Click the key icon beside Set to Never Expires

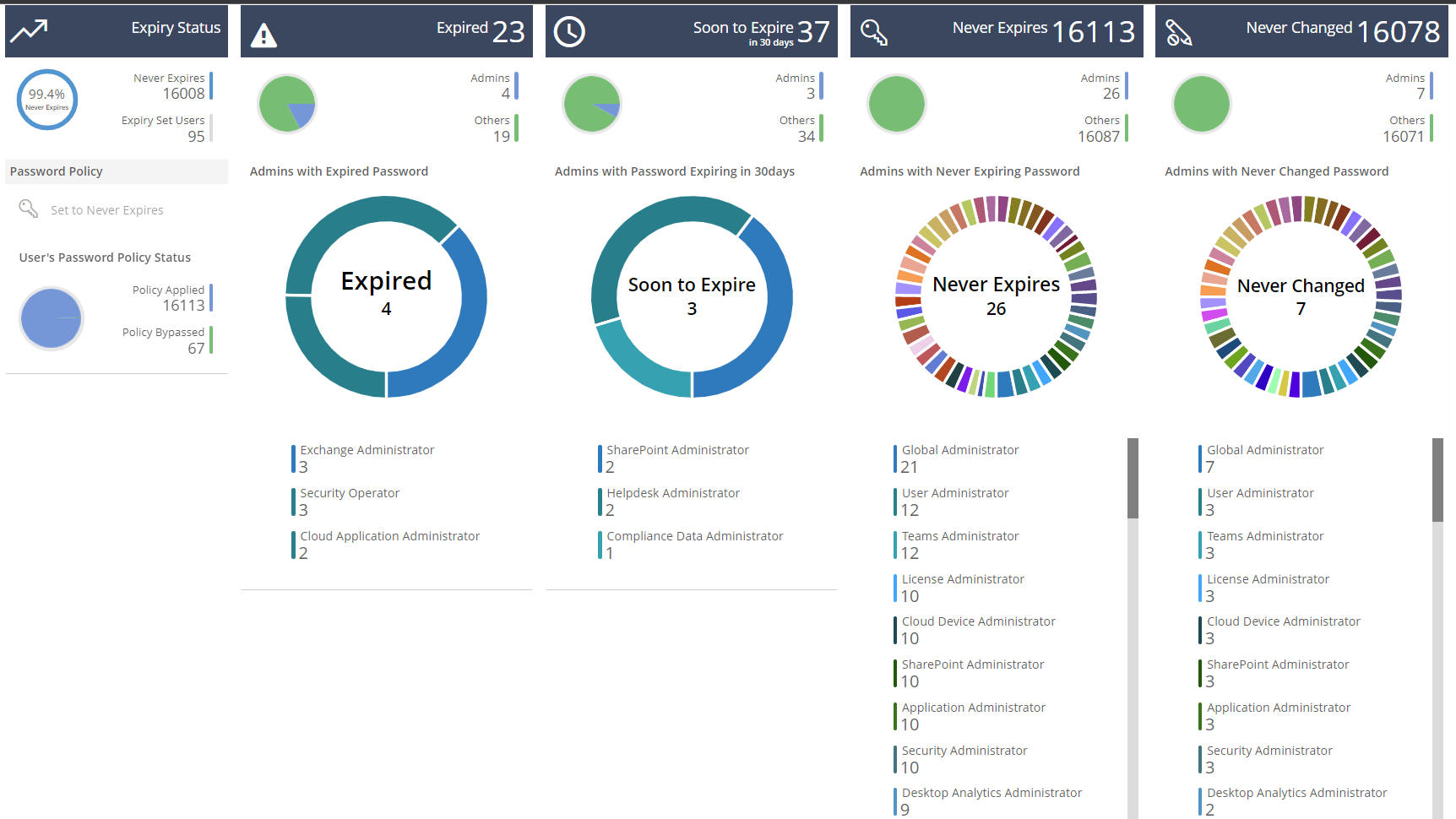point(28,209)
